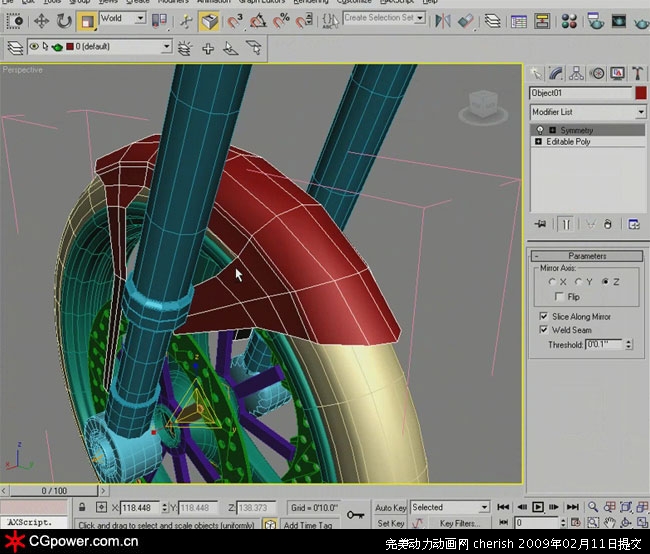The image size is (650, 554).
Task: Select Y mirror axis
Action: (x=578, y=282)
